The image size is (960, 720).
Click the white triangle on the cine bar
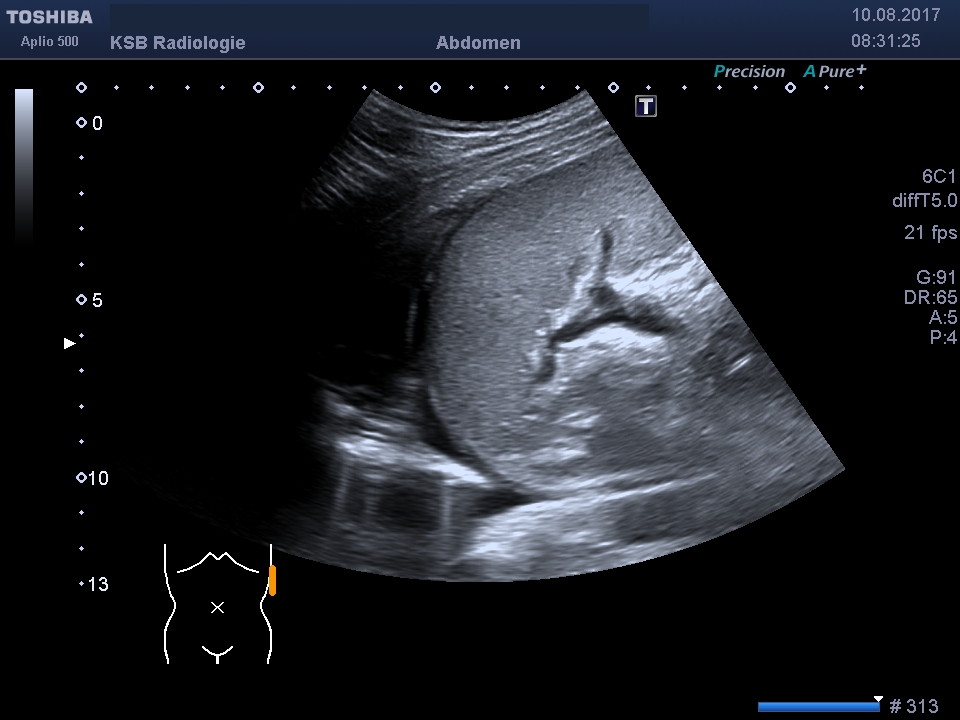click(878, 699)
